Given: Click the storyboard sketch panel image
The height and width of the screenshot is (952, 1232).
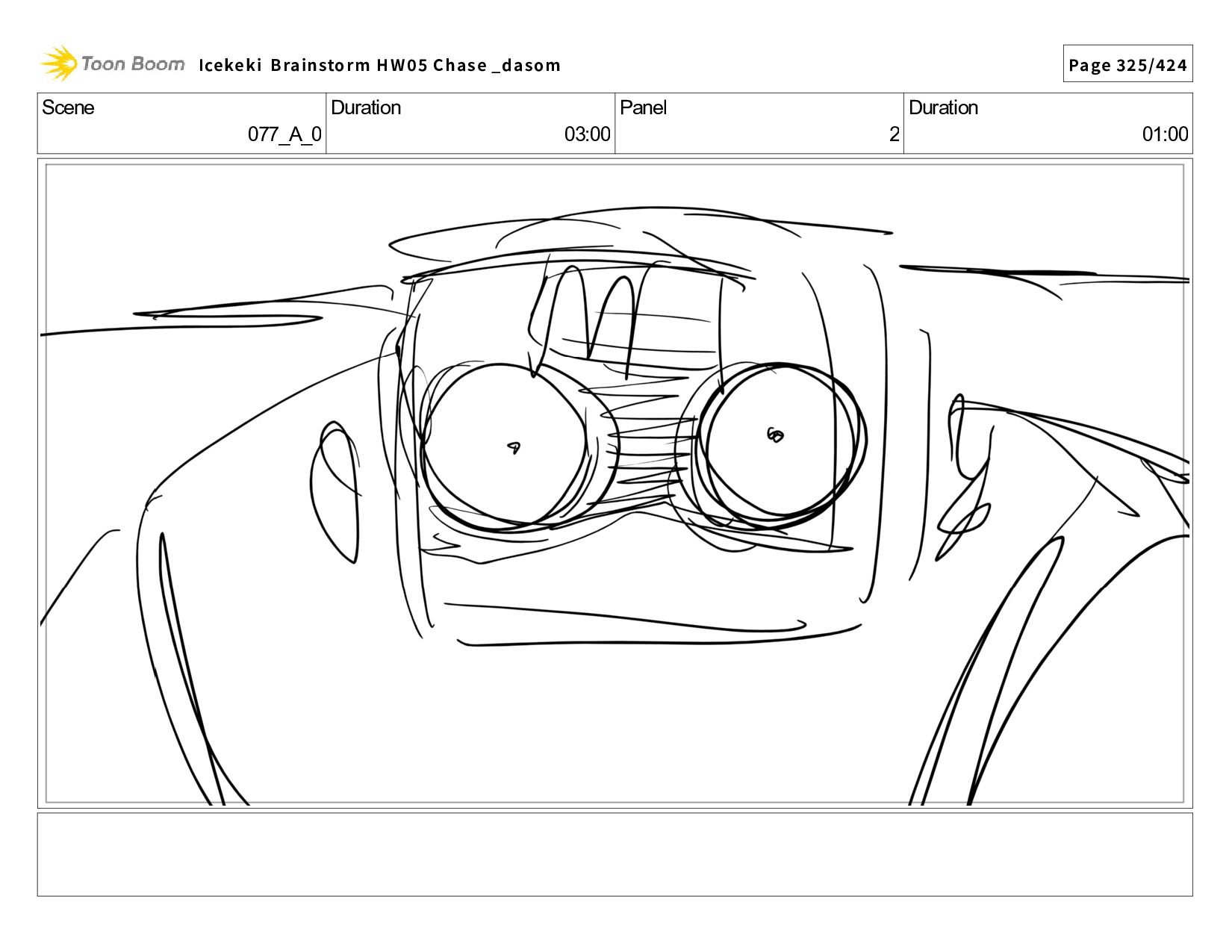Looking at the screenshot, I should 615,483.
